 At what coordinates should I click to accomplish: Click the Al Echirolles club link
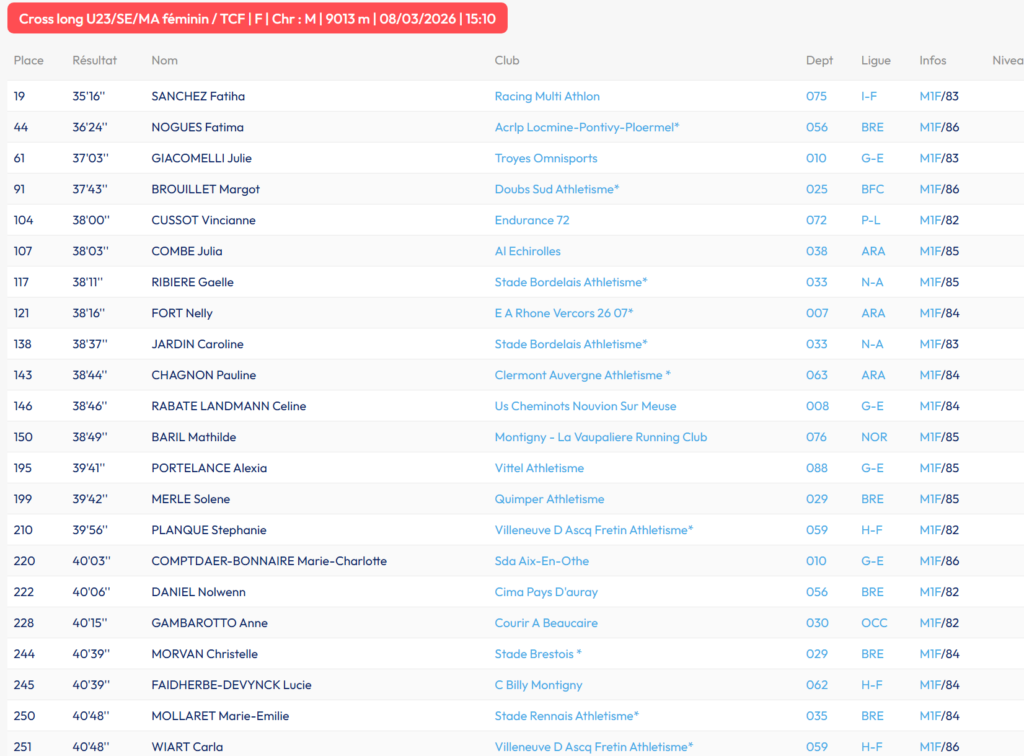[528, 252]
